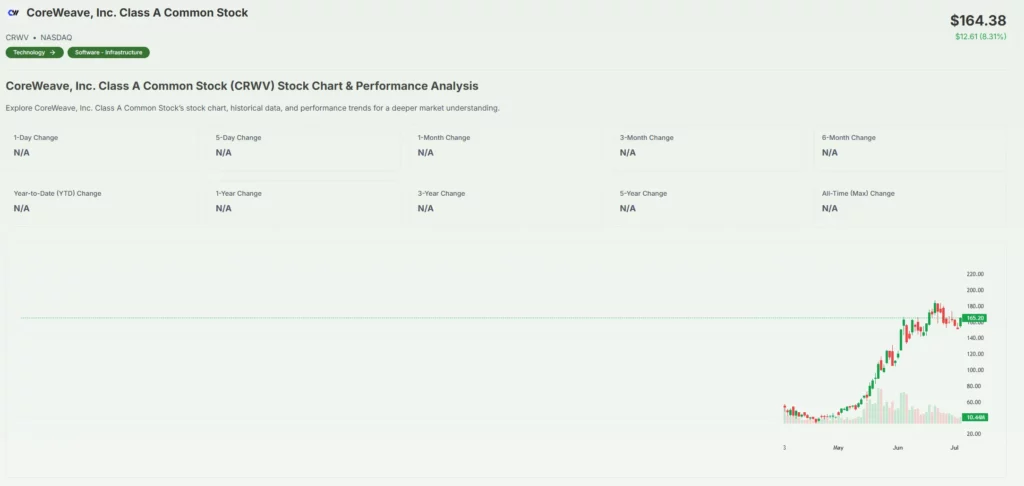Image resolution: width=1024 pixels, height=486 pixels.
Task: Select the 5-Year Change card
Action: [x=707, y=201]
